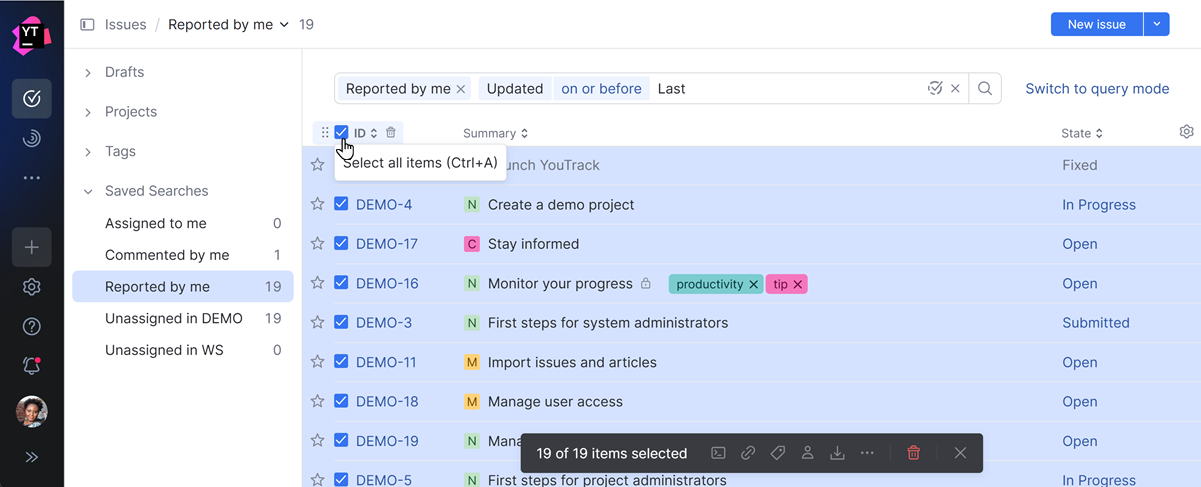Toggle the select all items checkbox

341,132
